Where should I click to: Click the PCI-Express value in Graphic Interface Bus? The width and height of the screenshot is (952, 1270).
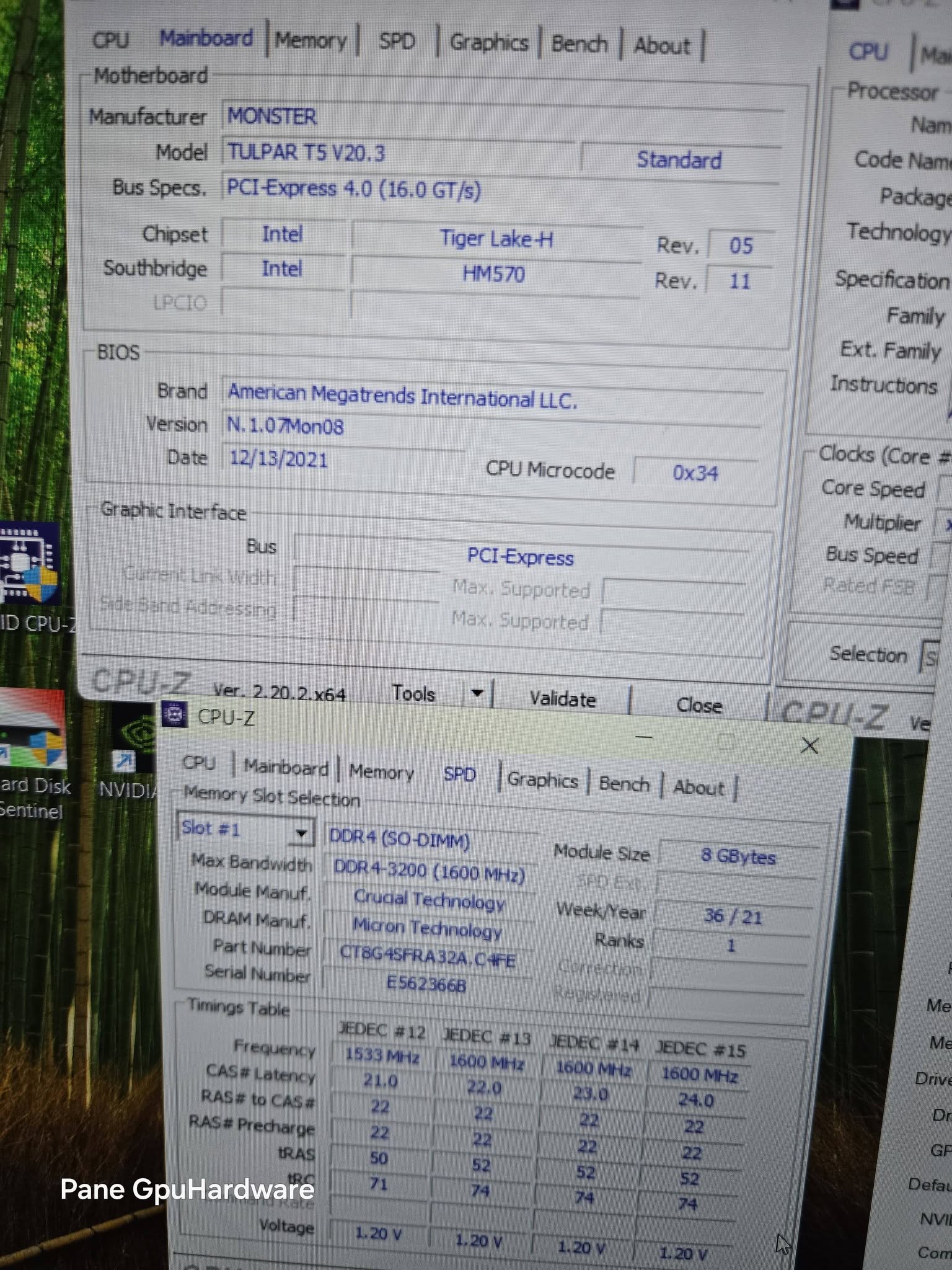point(521,557)
